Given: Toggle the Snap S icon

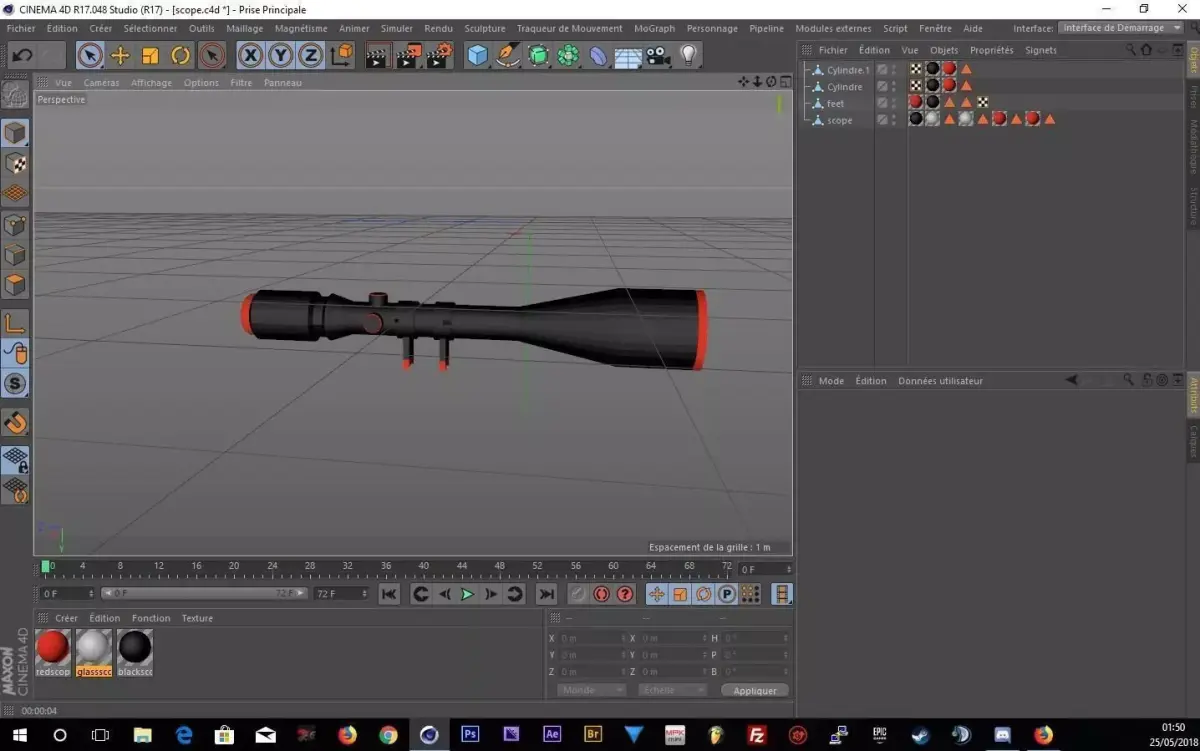Looking at the screenshot, I should (x=15, y=383).
